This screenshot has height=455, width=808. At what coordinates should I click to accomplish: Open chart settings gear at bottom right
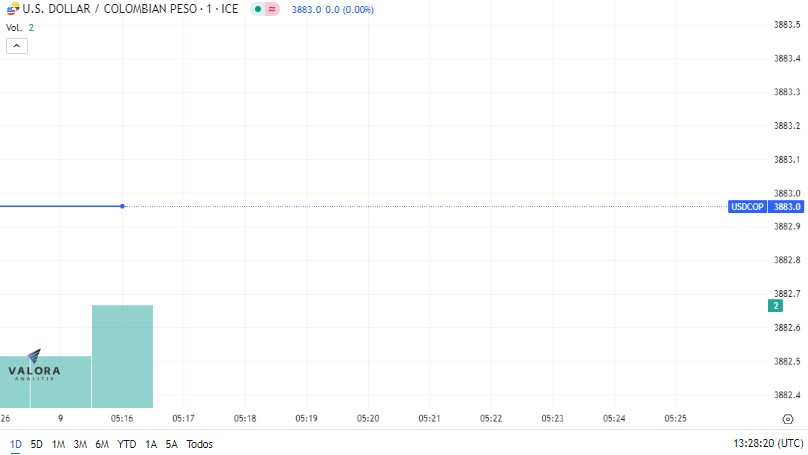click(788, 418)
